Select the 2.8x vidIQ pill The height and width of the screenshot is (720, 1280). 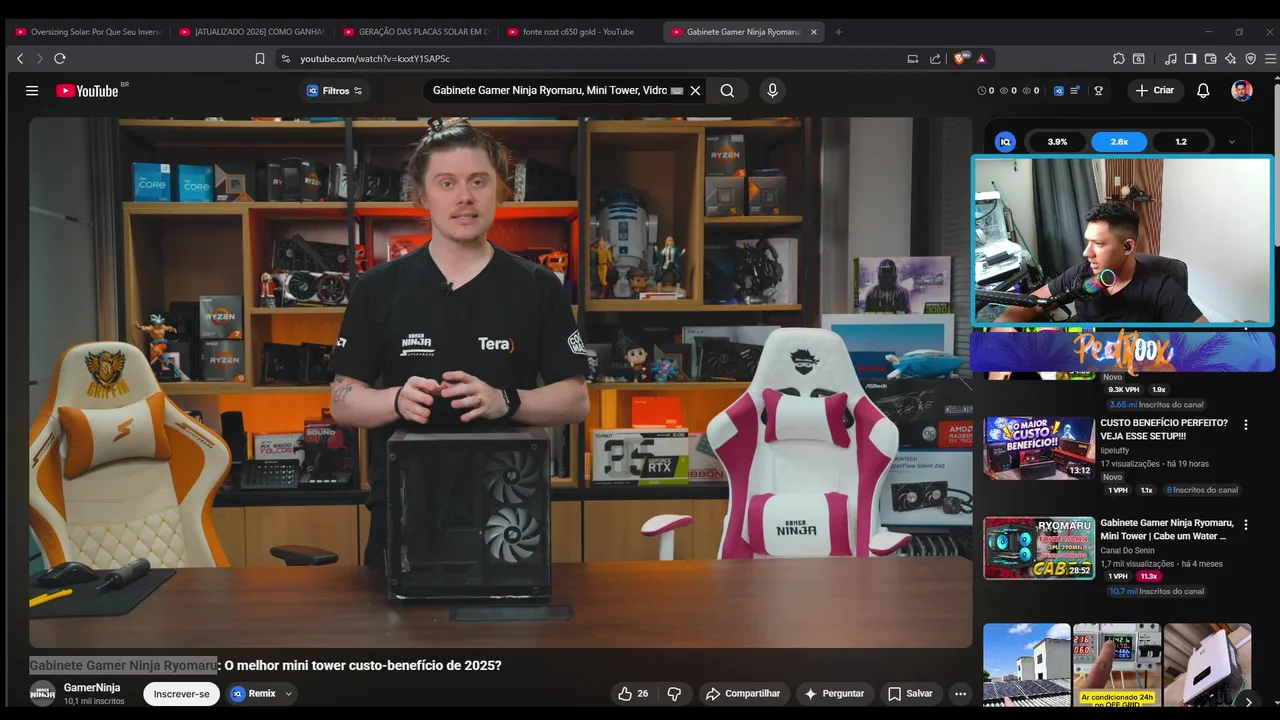click(x=1119, y=142)
